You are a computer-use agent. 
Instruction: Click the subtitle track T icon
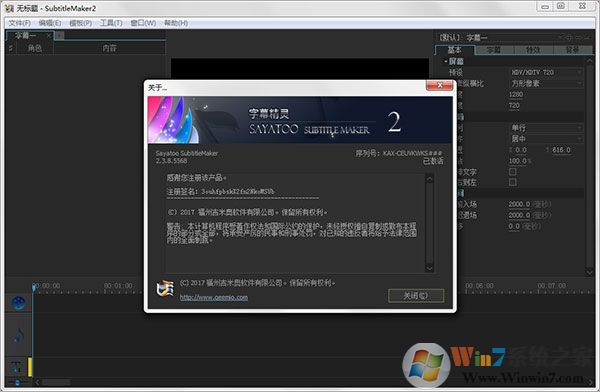pos(16,367)
